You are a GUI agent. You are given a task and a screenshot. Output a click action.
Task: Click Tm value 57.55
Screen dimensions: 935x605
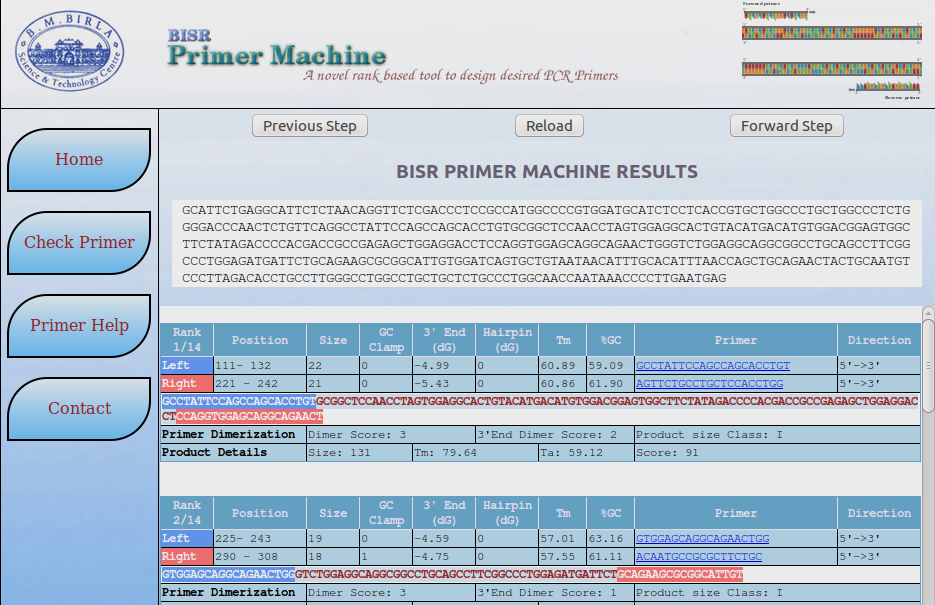562,556
